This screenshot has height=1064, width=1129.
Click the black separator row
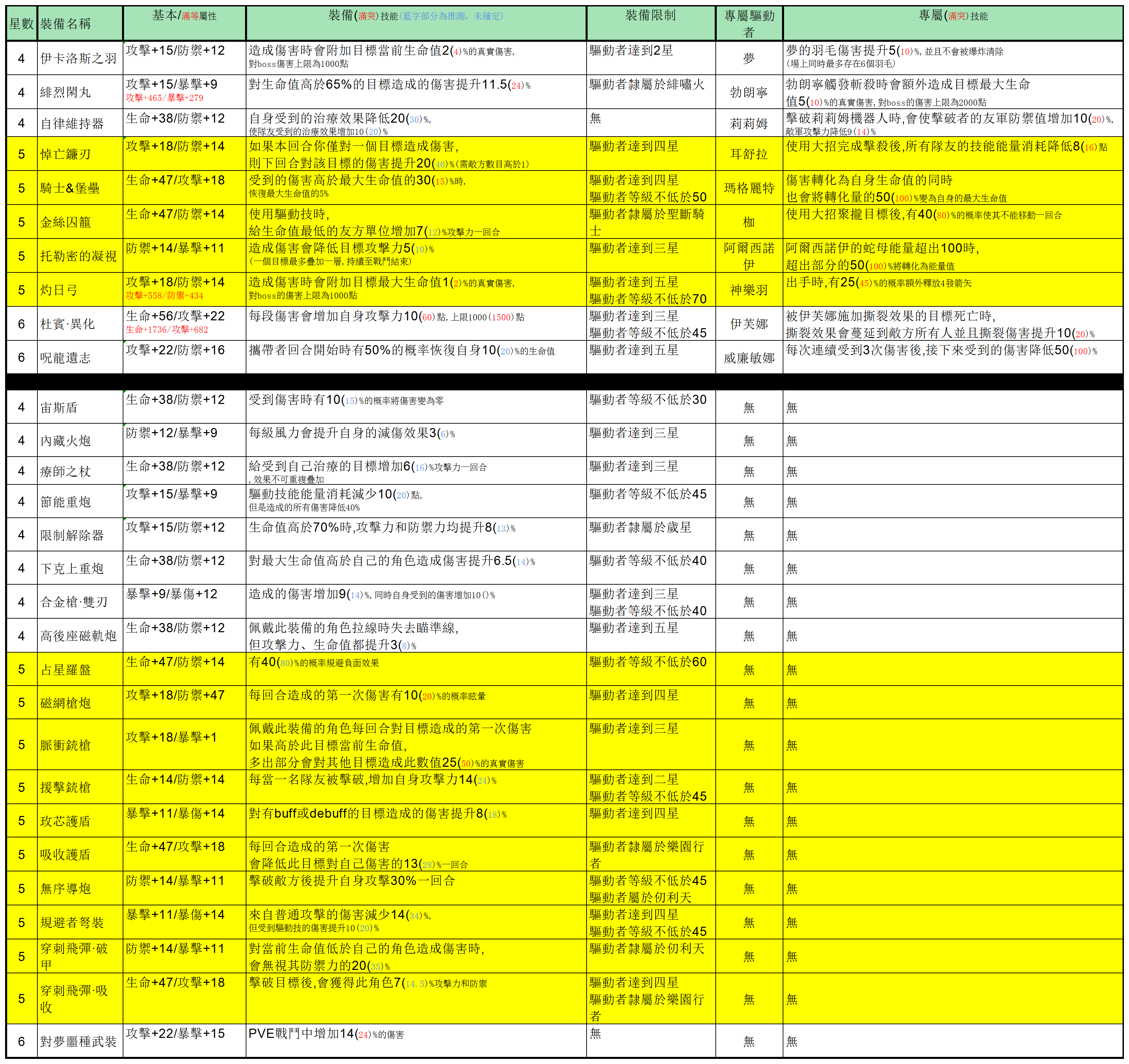click(564, 381)
